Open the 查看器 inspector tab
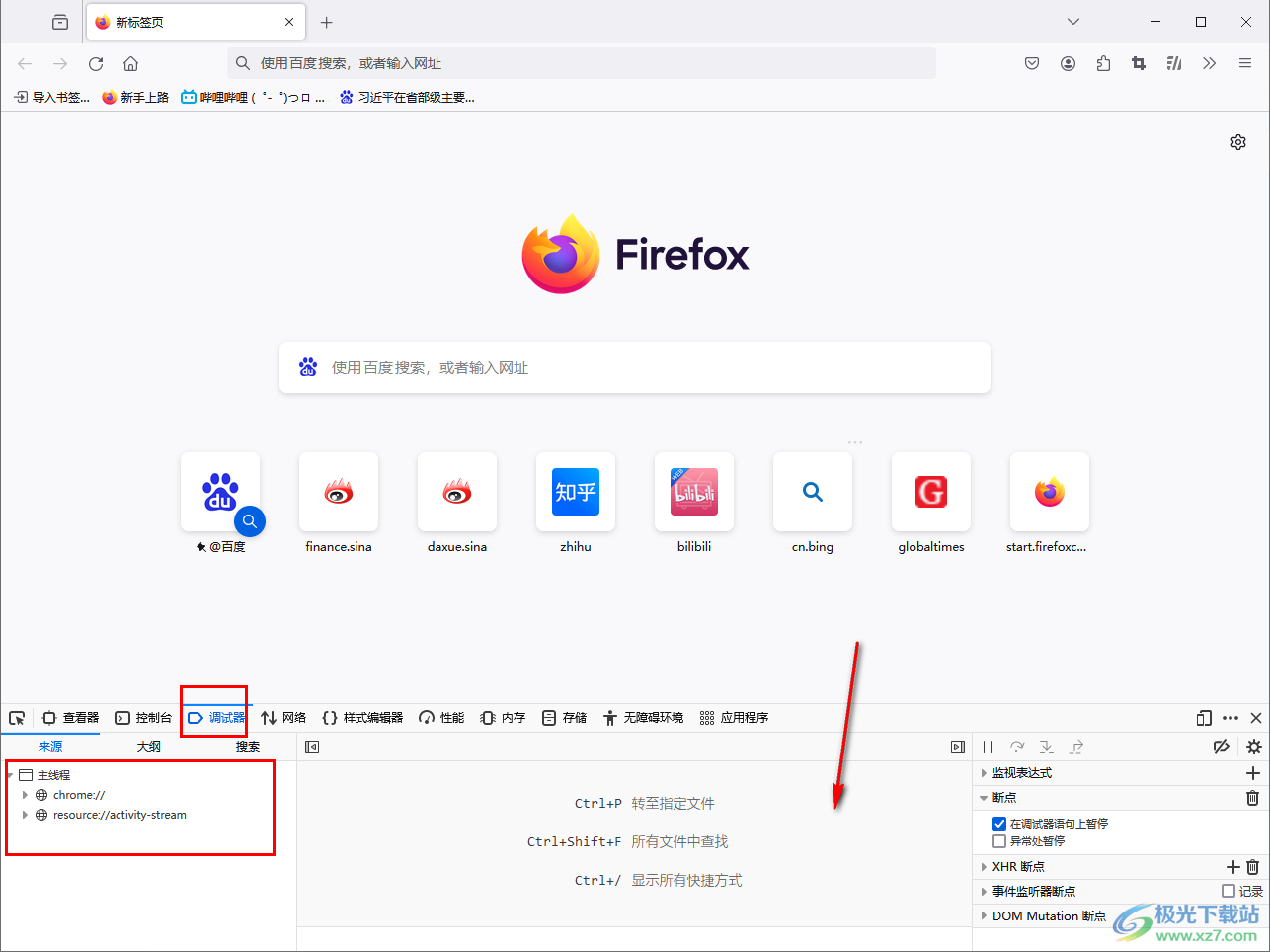Viewport: 1270px width, 952px height. 70,718
